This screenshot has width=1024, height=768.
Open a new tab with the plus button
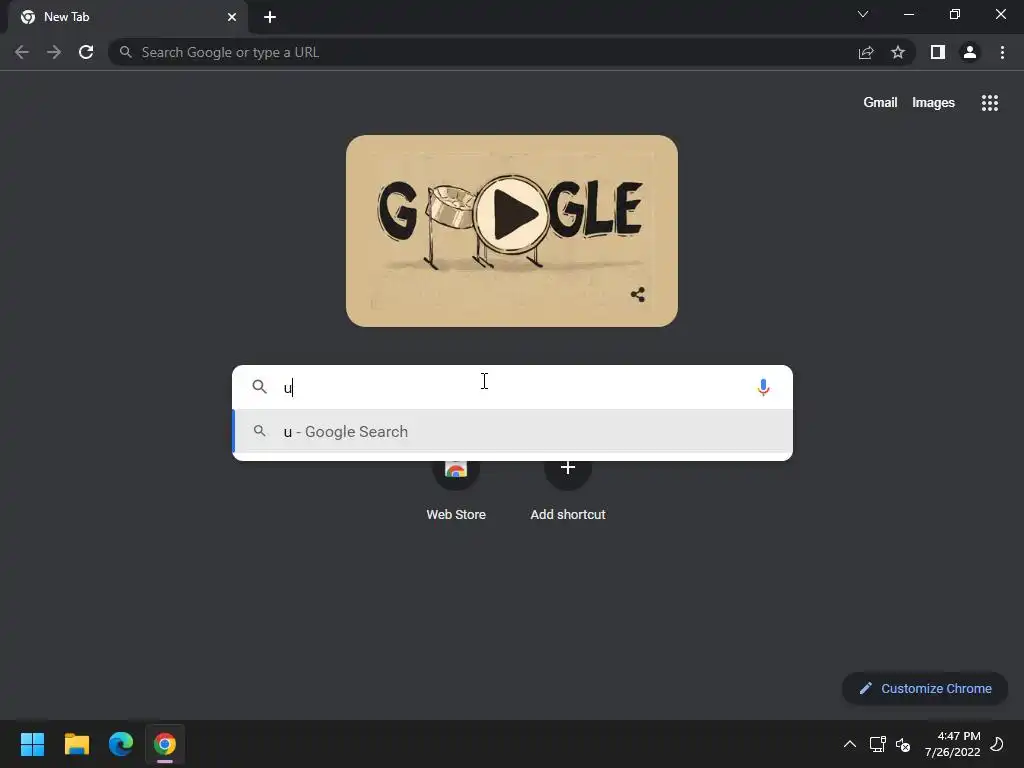coord(270,17)
